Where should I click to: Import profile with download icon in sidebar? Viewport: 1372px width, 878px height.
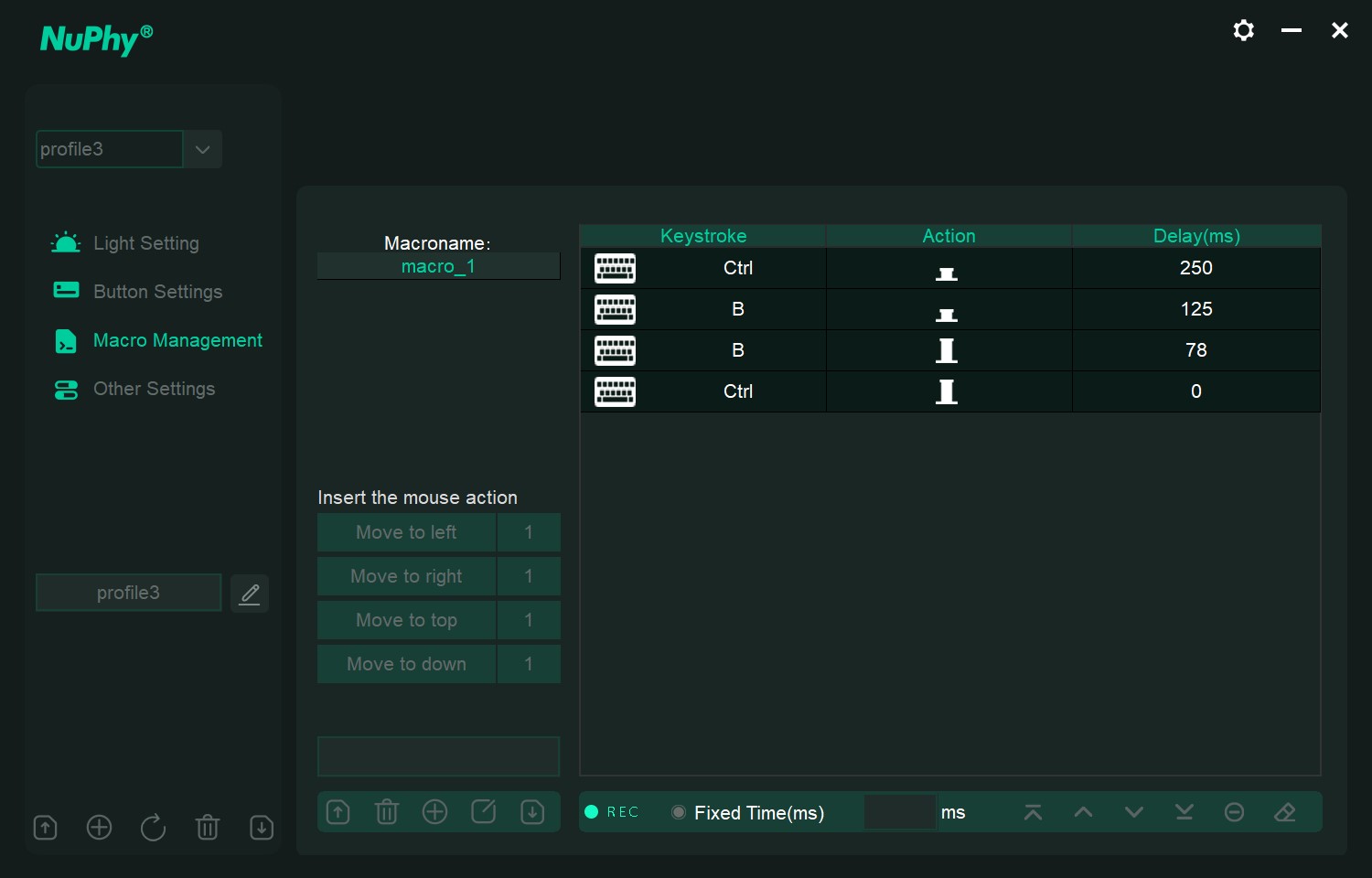[262, 828]
